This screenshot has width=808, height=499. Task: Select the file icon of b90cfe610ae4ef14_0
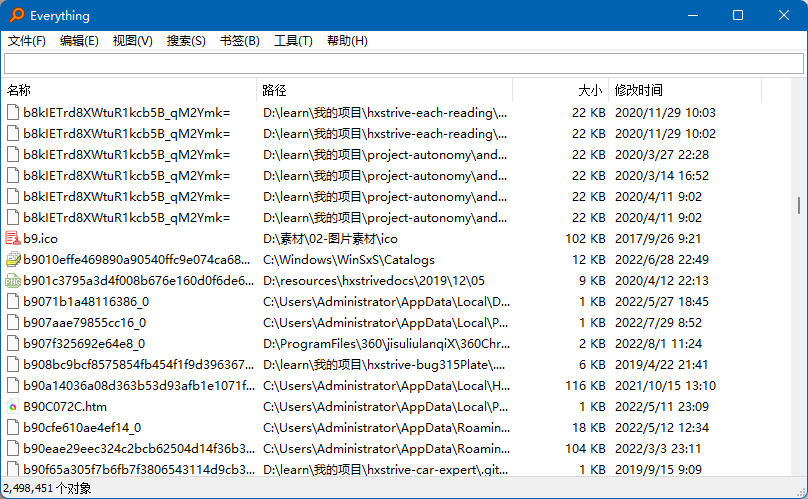point(13,427)
